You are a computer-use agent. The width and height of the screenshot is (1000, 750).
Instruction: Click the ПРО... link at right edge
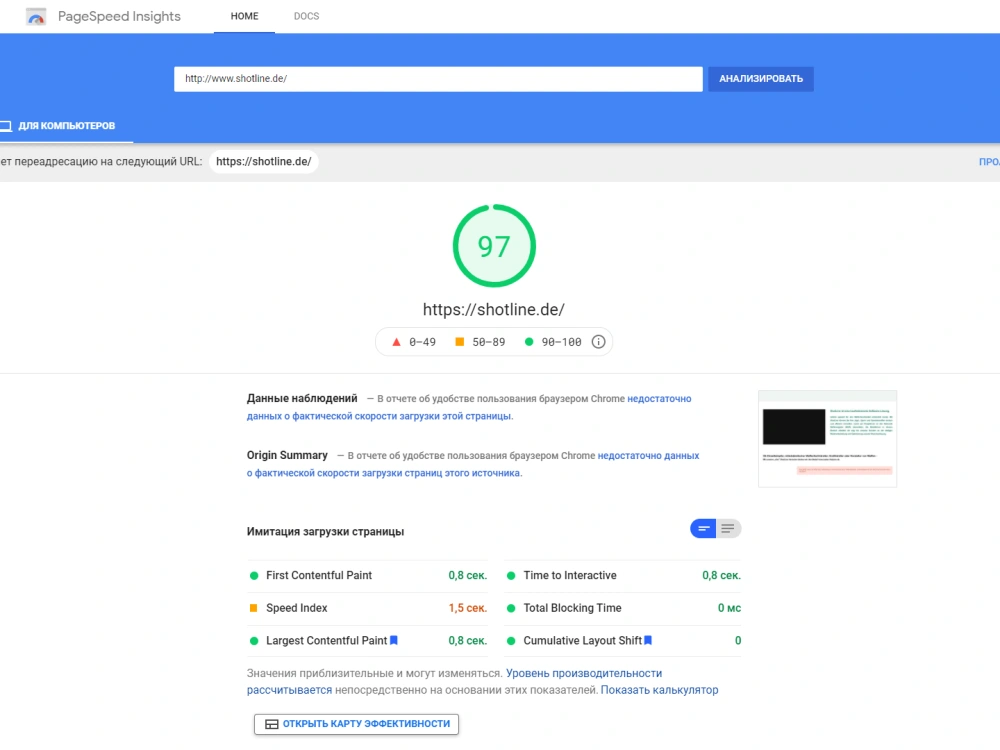(989, 162)
